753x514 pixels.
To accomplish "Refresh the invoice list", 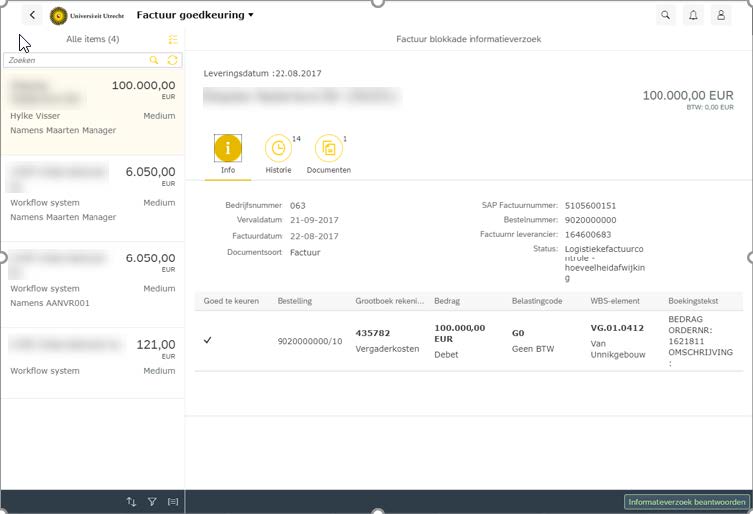I will [x=173, y=60].
